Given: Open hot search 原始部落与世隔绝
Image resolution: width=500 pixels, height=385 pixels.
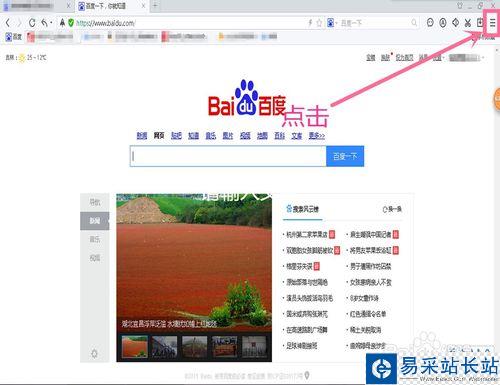Looking at the screenshot, I should [307, 282].
